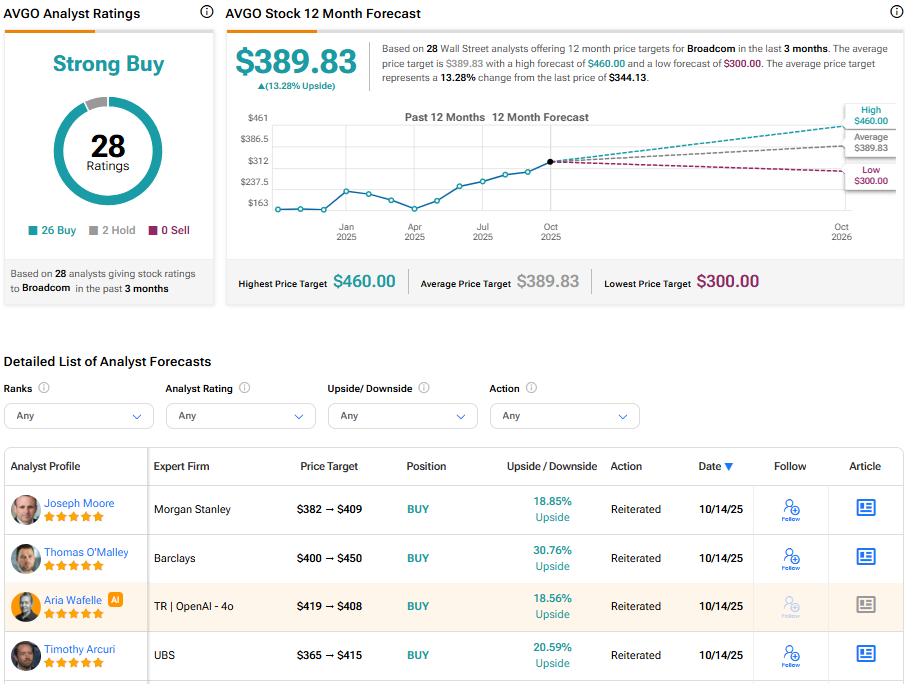Image resolution: width=905 pixels, height=684 pixels.
Task: Open article for Barclays rating
Action: pos(865,557)
